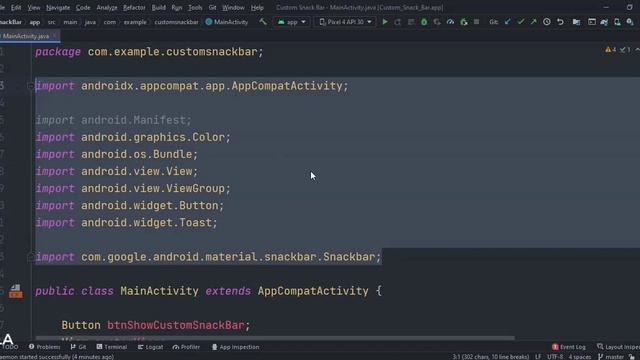Click 'customsnackbar' in the navigation breadcrumb
640x360 pixels.
(x=176, y=22)
